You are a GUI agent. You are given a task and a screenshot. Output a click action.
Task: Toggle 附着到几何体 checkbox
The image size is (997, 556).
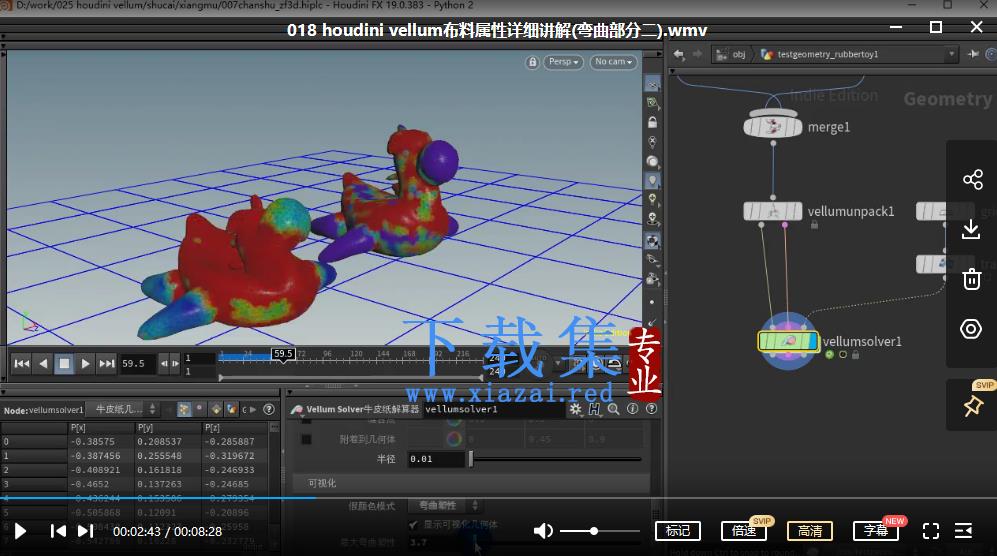pyautogui.click(x=306, y=439)
